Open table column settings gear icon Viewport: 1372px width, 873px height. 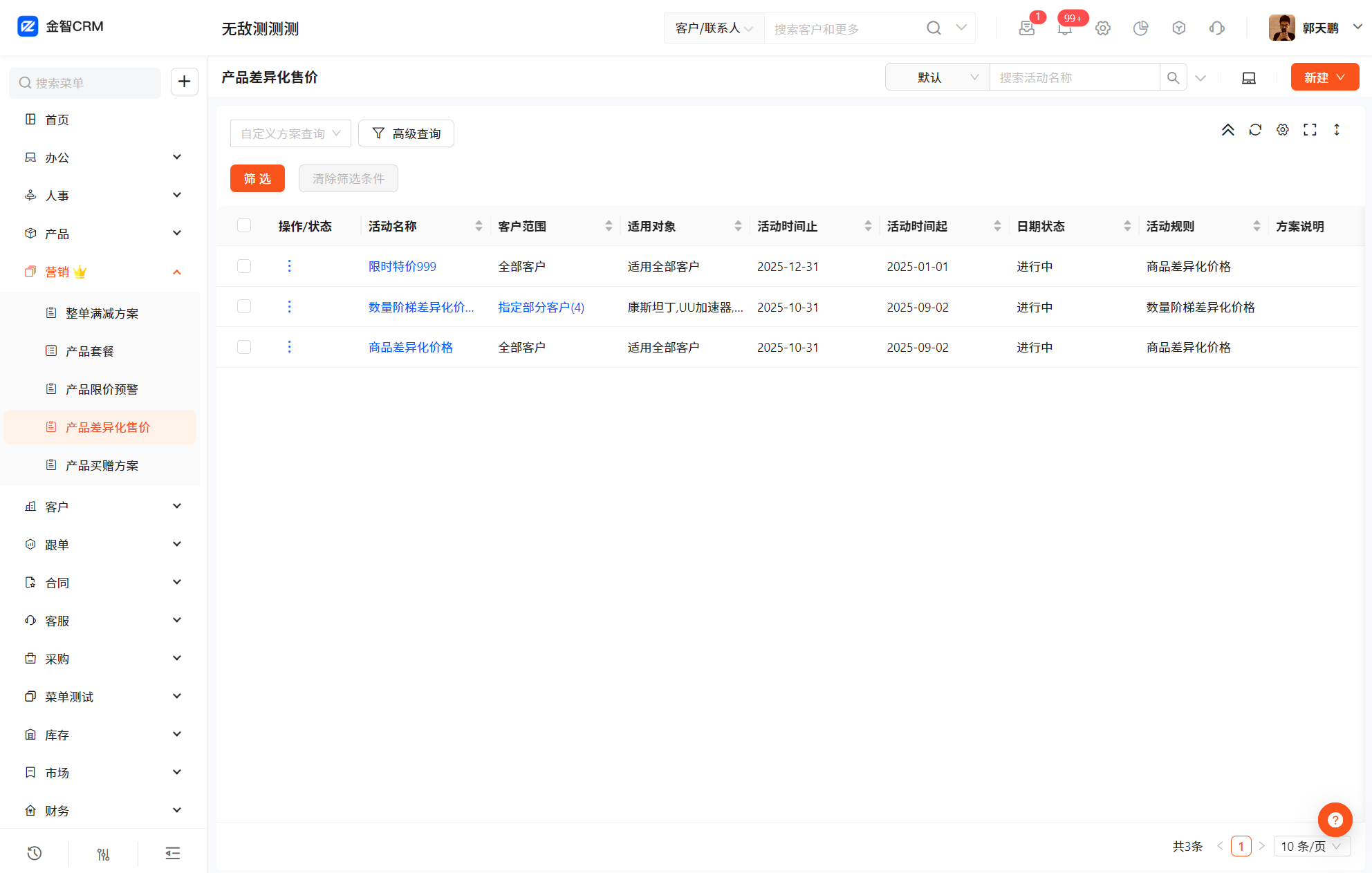[1283, 130]
